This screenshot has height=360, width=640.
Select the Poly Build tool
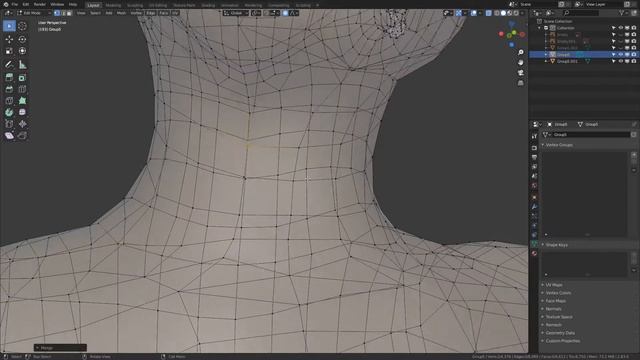click(x=22, y=100)
